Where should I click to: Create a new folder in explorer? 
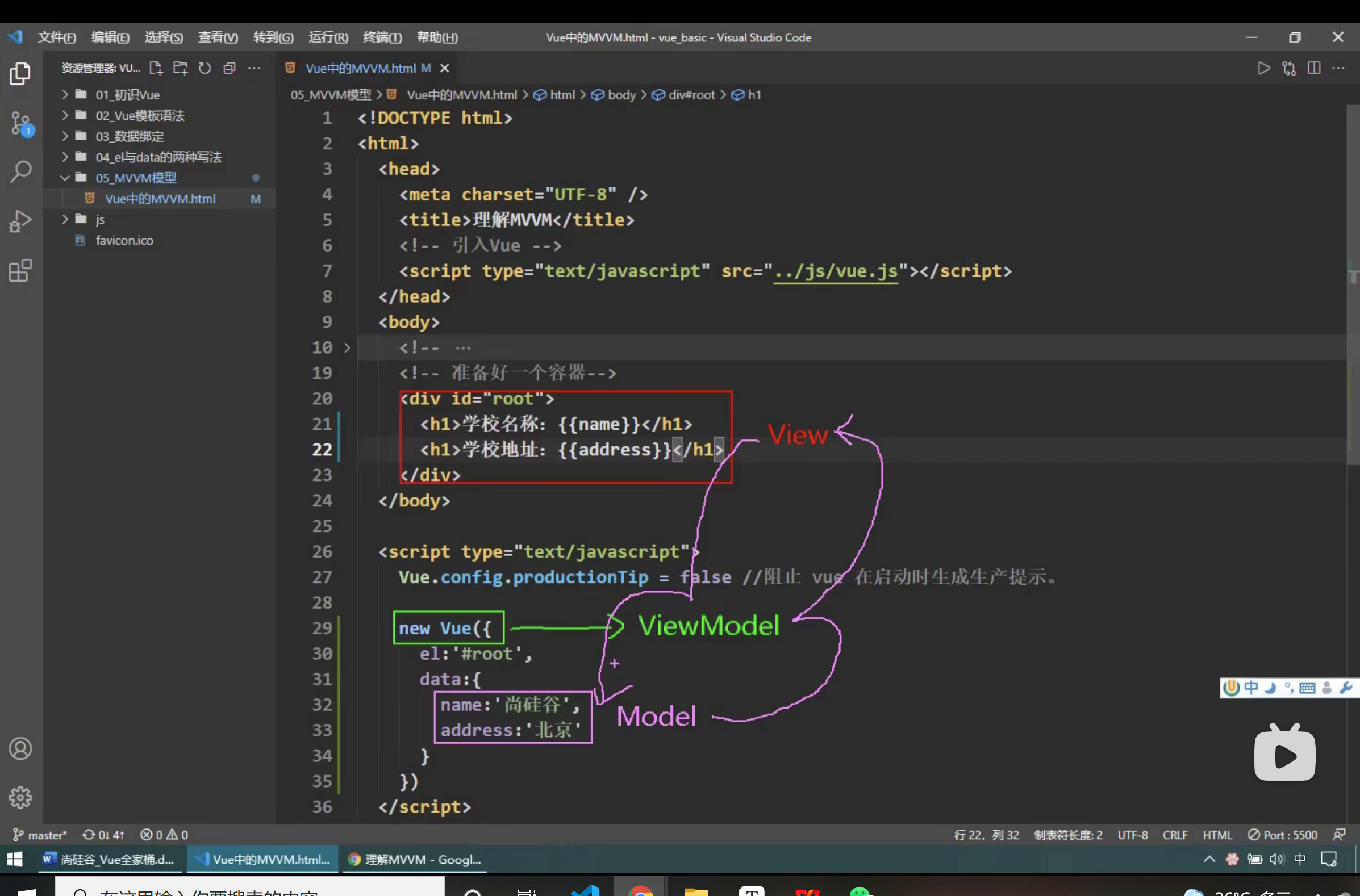[180, 68]
